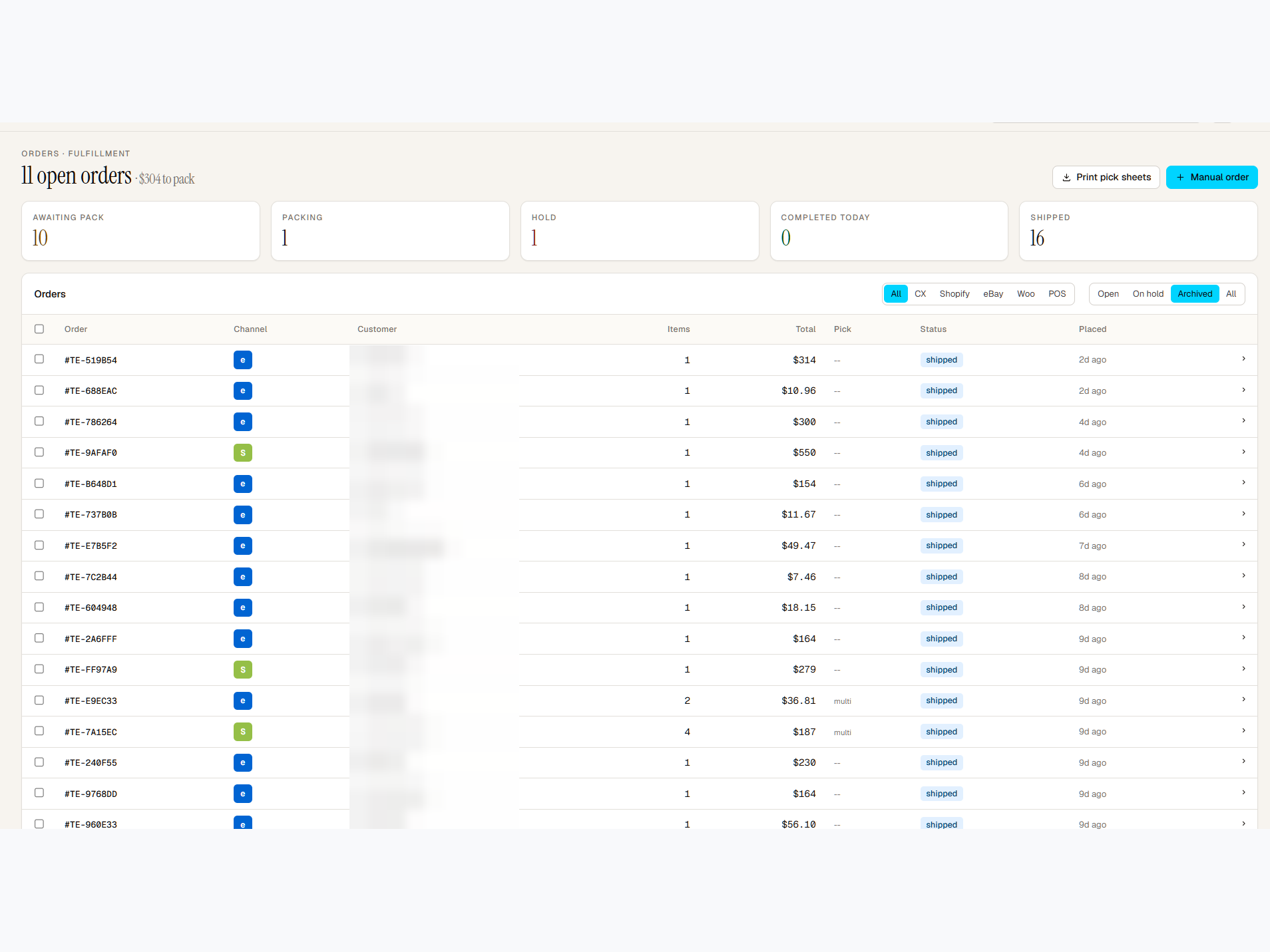Image resolution: width=1270 pixels, height=952 pixels.
Task: Click eBay channel icon for order #TE-9768DD
Action: (243, 794)
